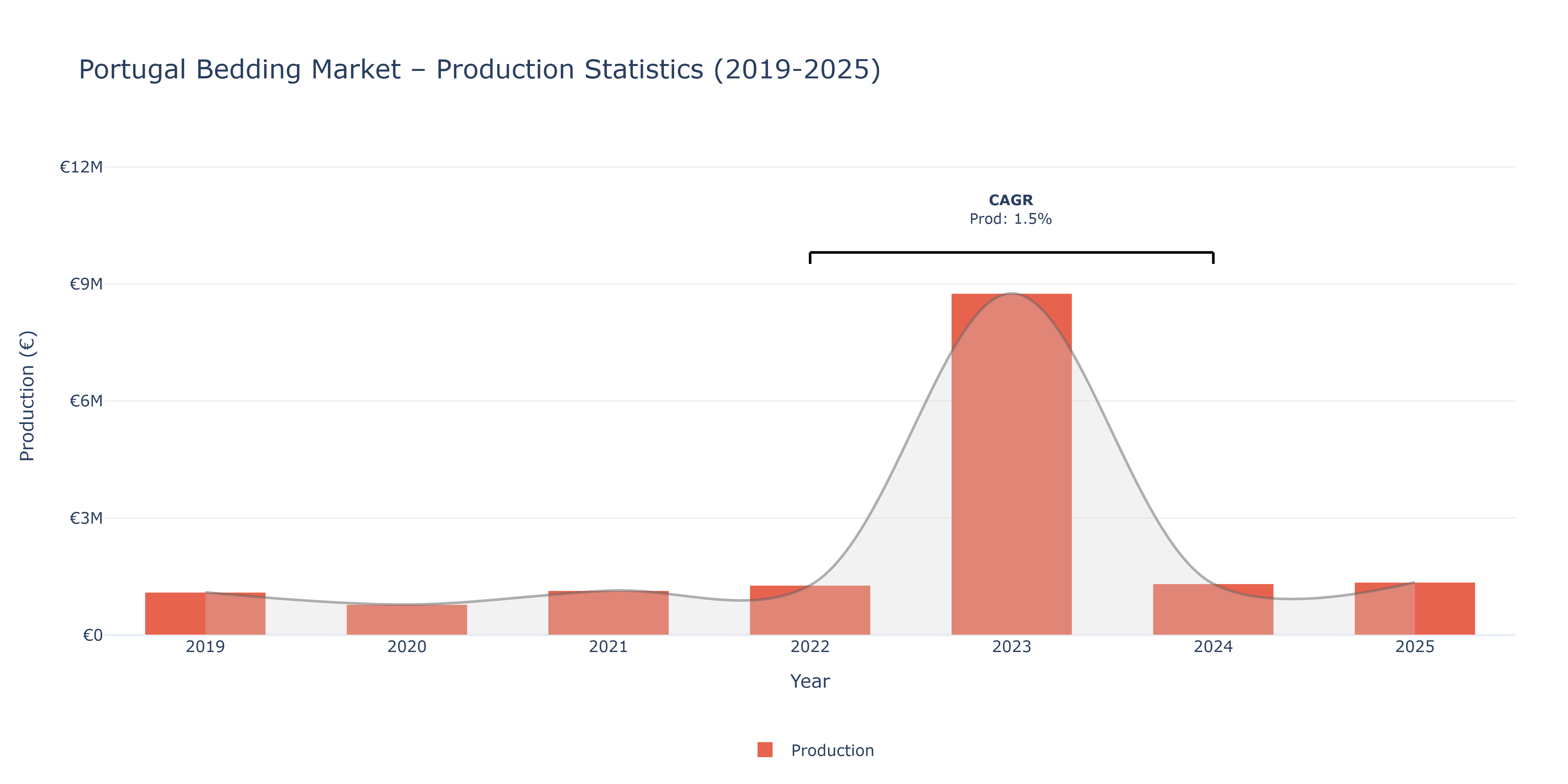Image resolution: width=1568 pixels, height=784 pixels.
Task: Click the Production legend color swatch
Action: pos(764,750)
